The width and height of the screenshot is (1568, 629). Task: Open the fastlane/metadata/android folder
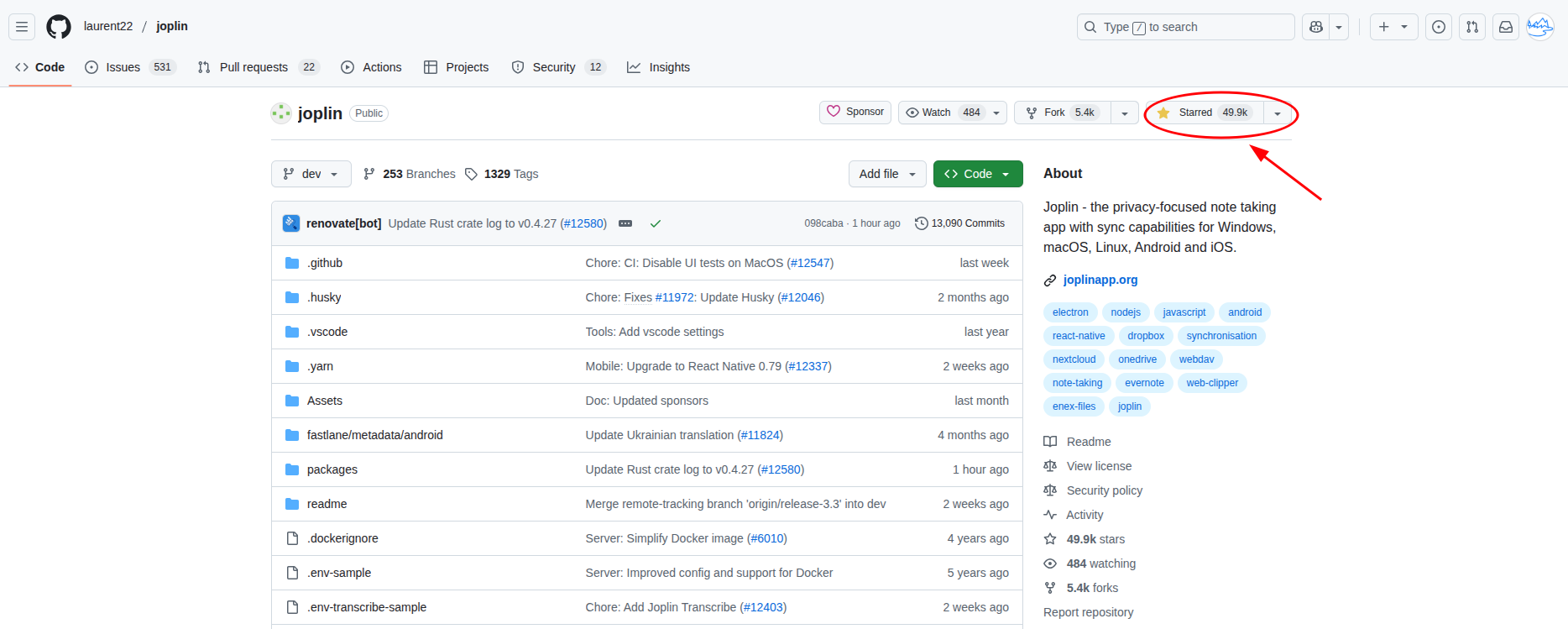374,435
